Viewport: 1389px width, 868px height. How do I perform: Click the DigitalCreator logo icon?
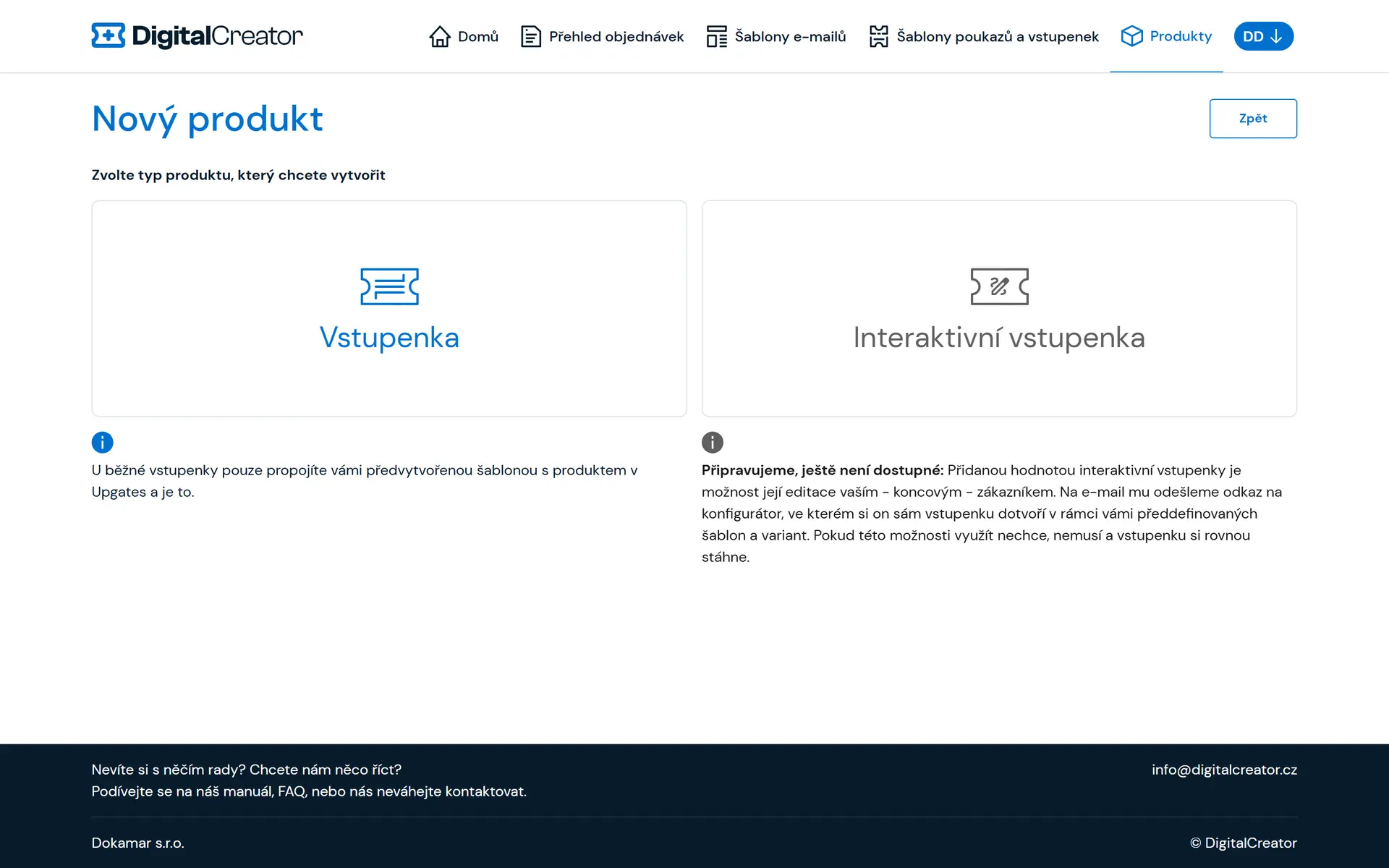click(x=109, y=35)
